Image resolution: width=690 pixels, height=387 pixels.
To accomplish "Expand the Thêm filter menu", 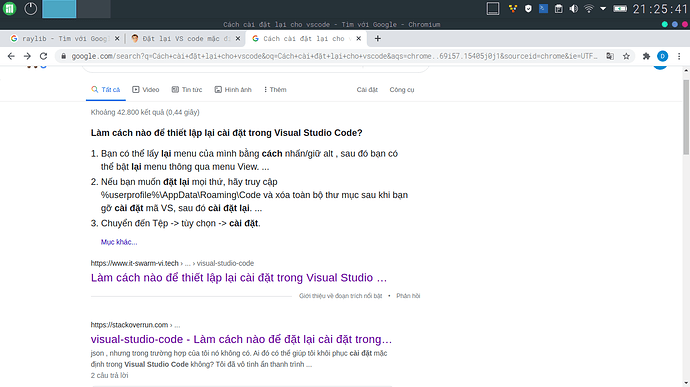I will (x=275, y=90).
